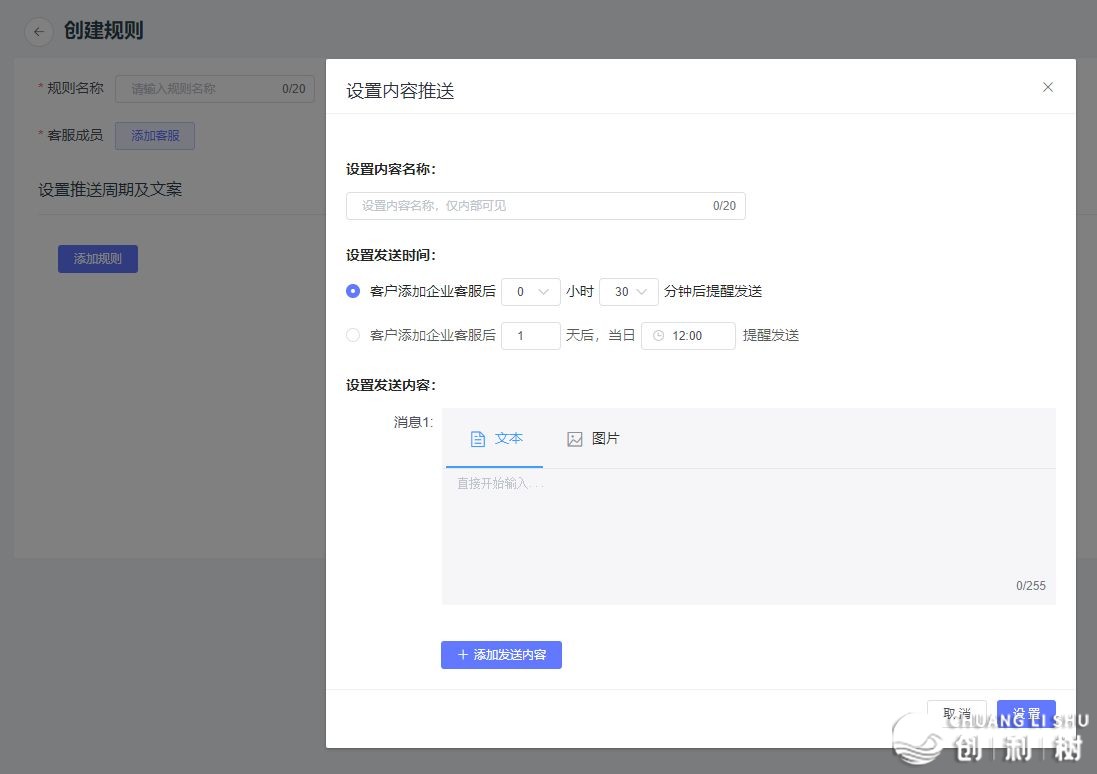The height and width of the screenshot is (774, 1097).
Task: Click the clock icon in the 12:00 field
Action: (658, 336)
